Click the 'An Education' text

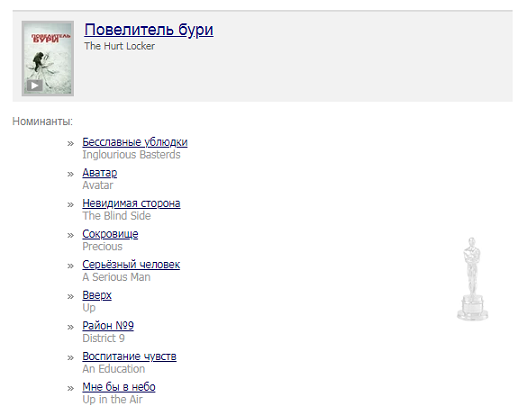point(114,369)
